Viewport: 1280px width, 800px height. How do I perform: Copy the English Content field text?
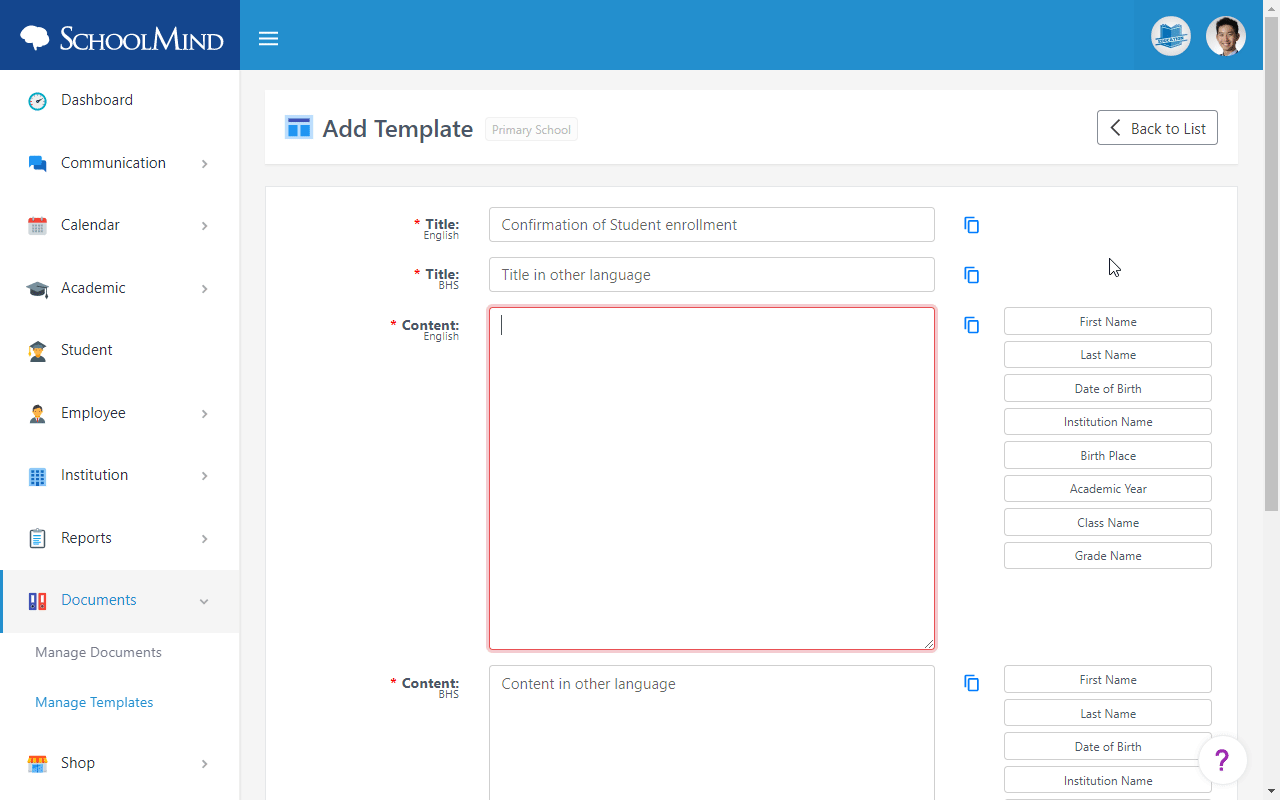point(971,324)
